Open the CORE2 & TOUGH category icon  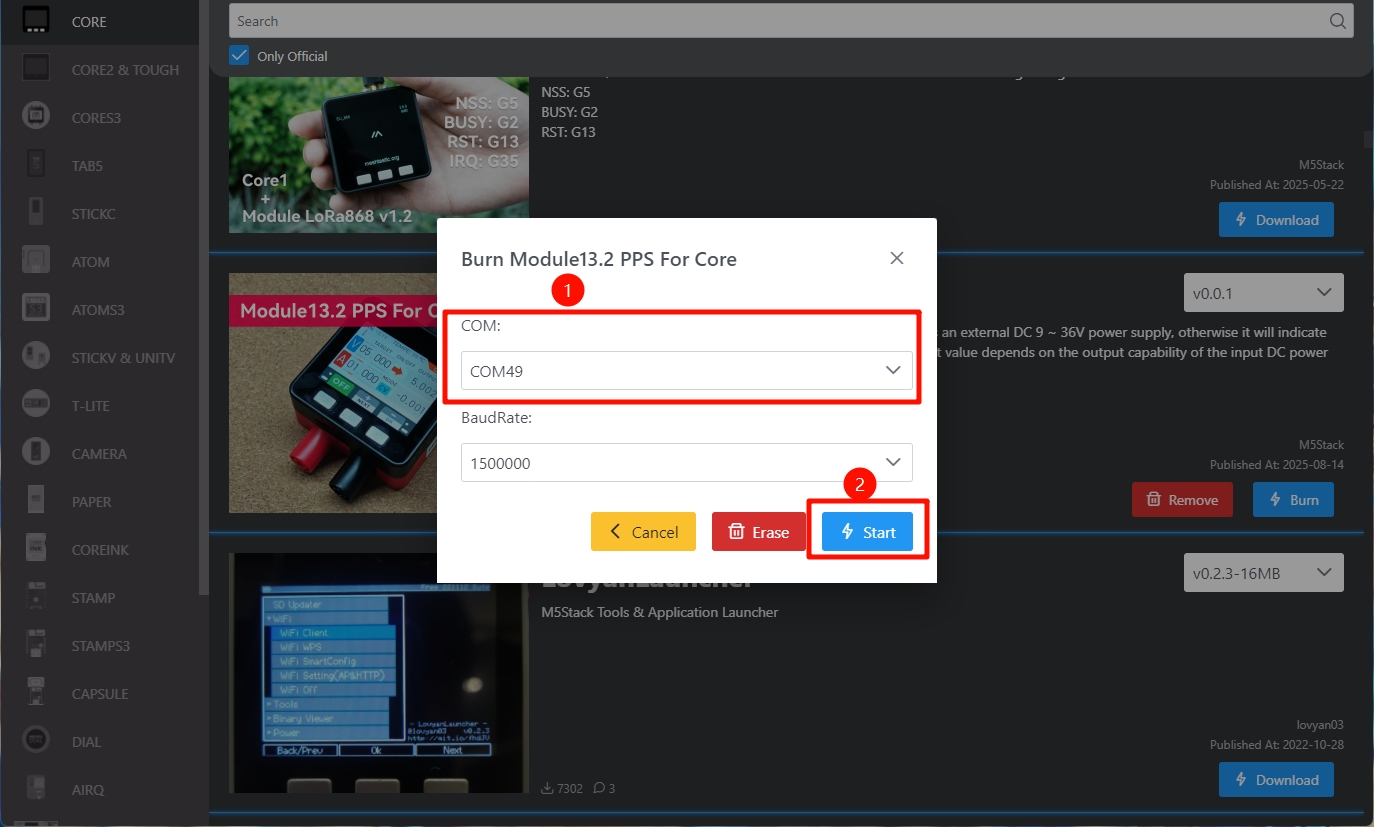36,69
